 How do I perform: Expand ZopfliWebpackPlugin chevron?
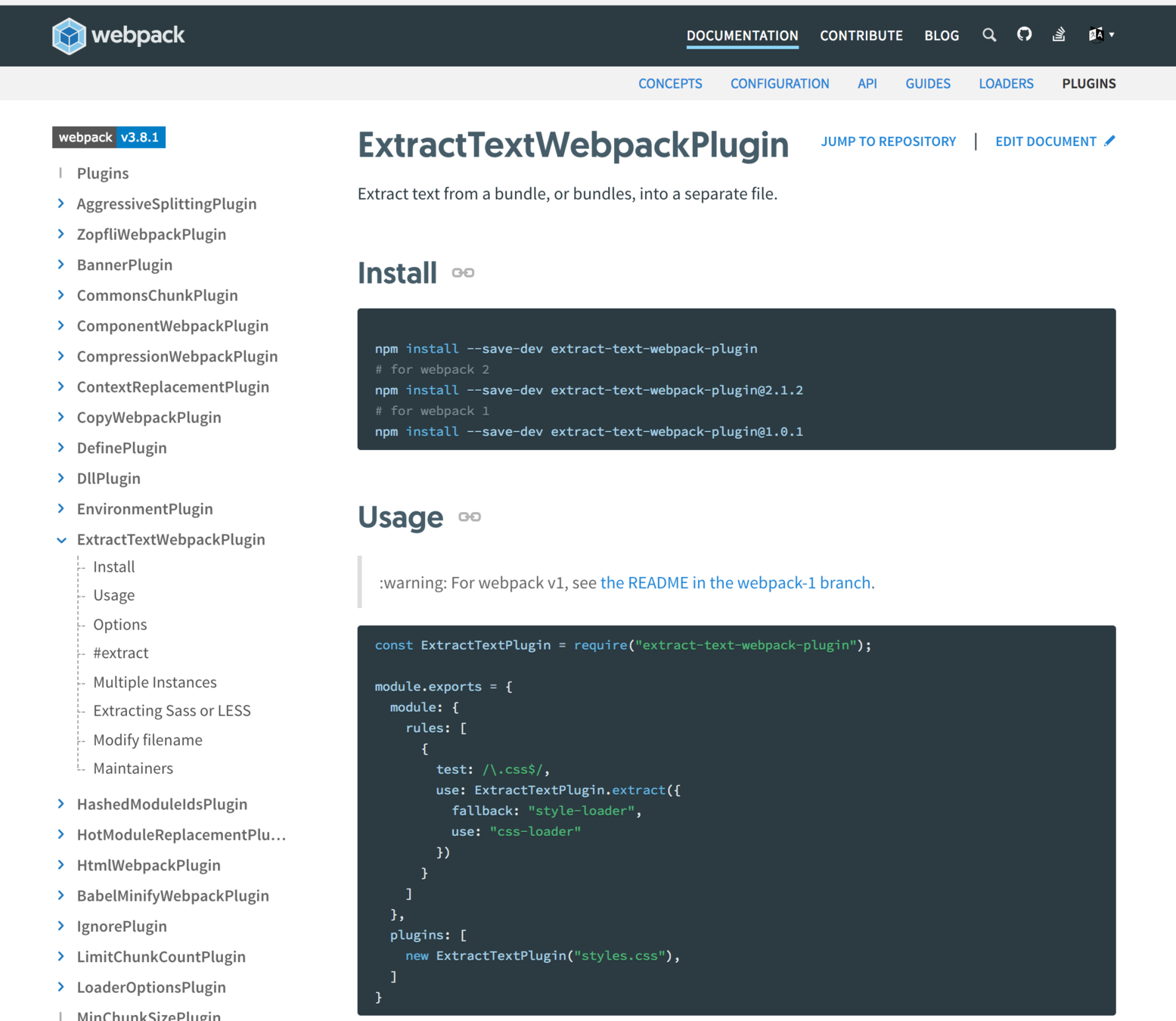61,234
